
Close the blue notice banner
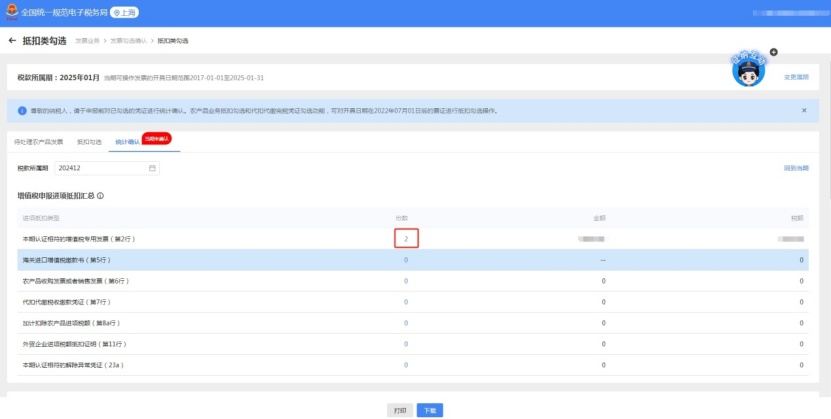804,110
